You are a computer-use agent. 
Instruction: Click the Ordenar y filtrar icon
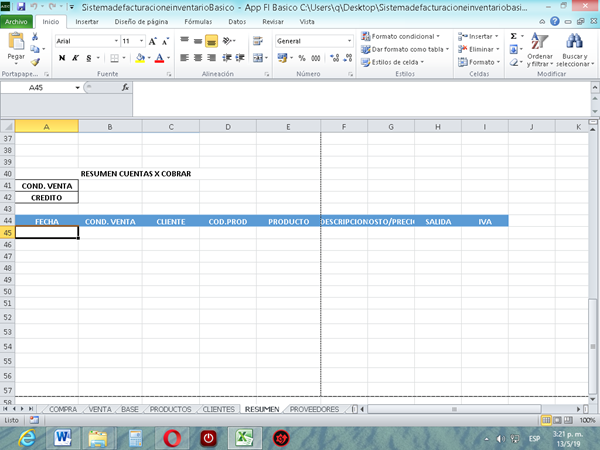[540, 44]
